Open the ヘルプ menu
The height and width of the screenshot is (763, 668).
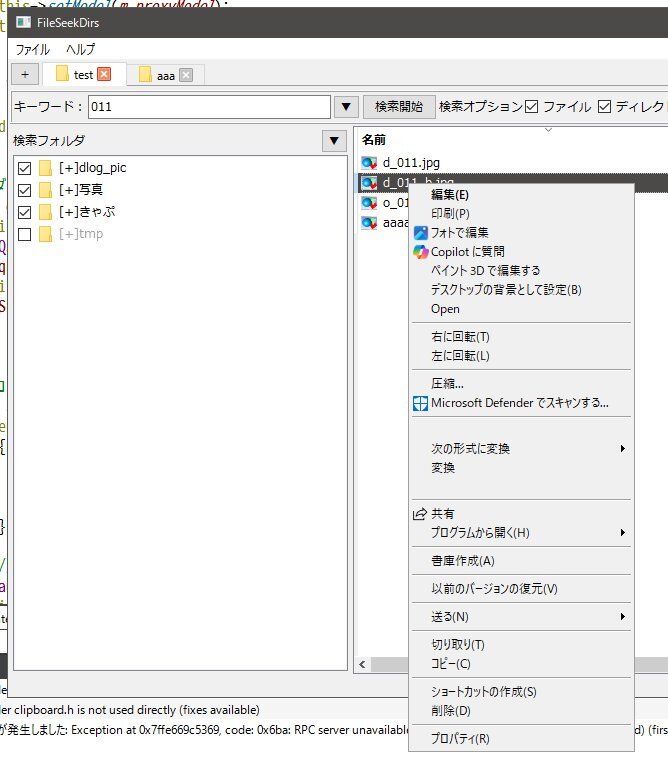pos(81,48)
